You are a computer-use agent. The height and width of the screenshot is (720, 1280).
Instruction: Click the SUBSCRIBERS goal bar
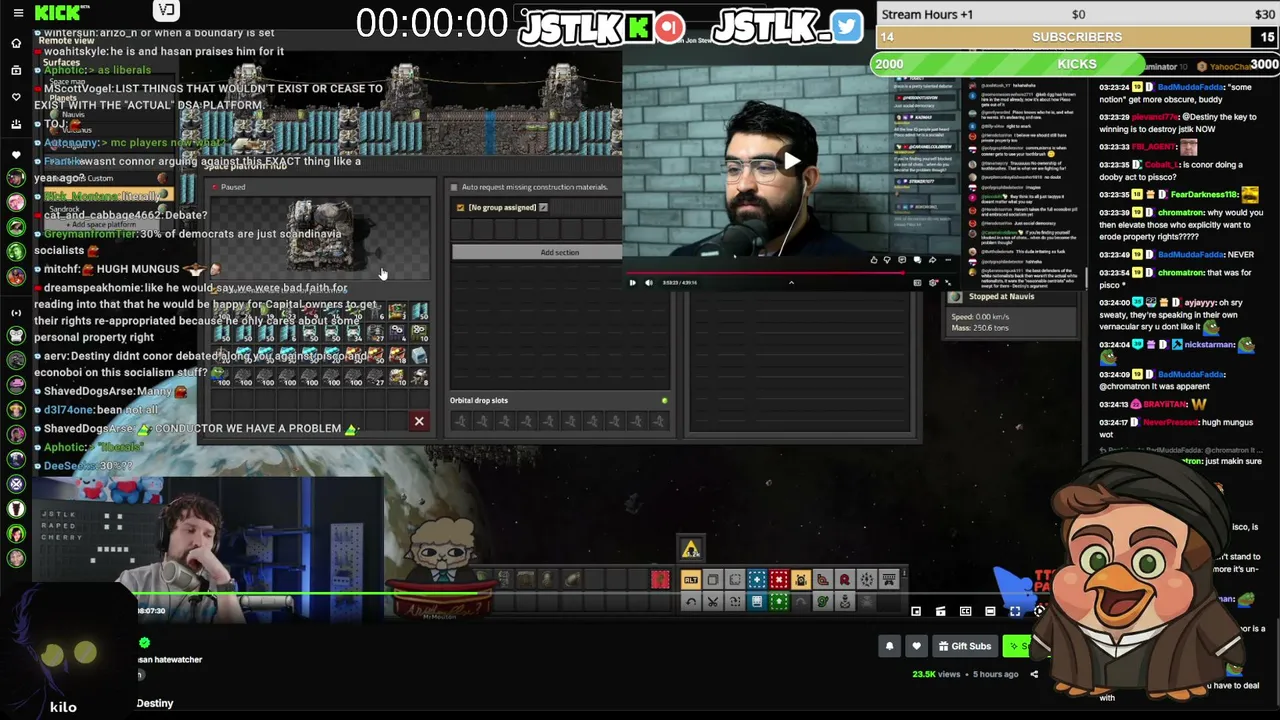click(x=1077, y=37)
